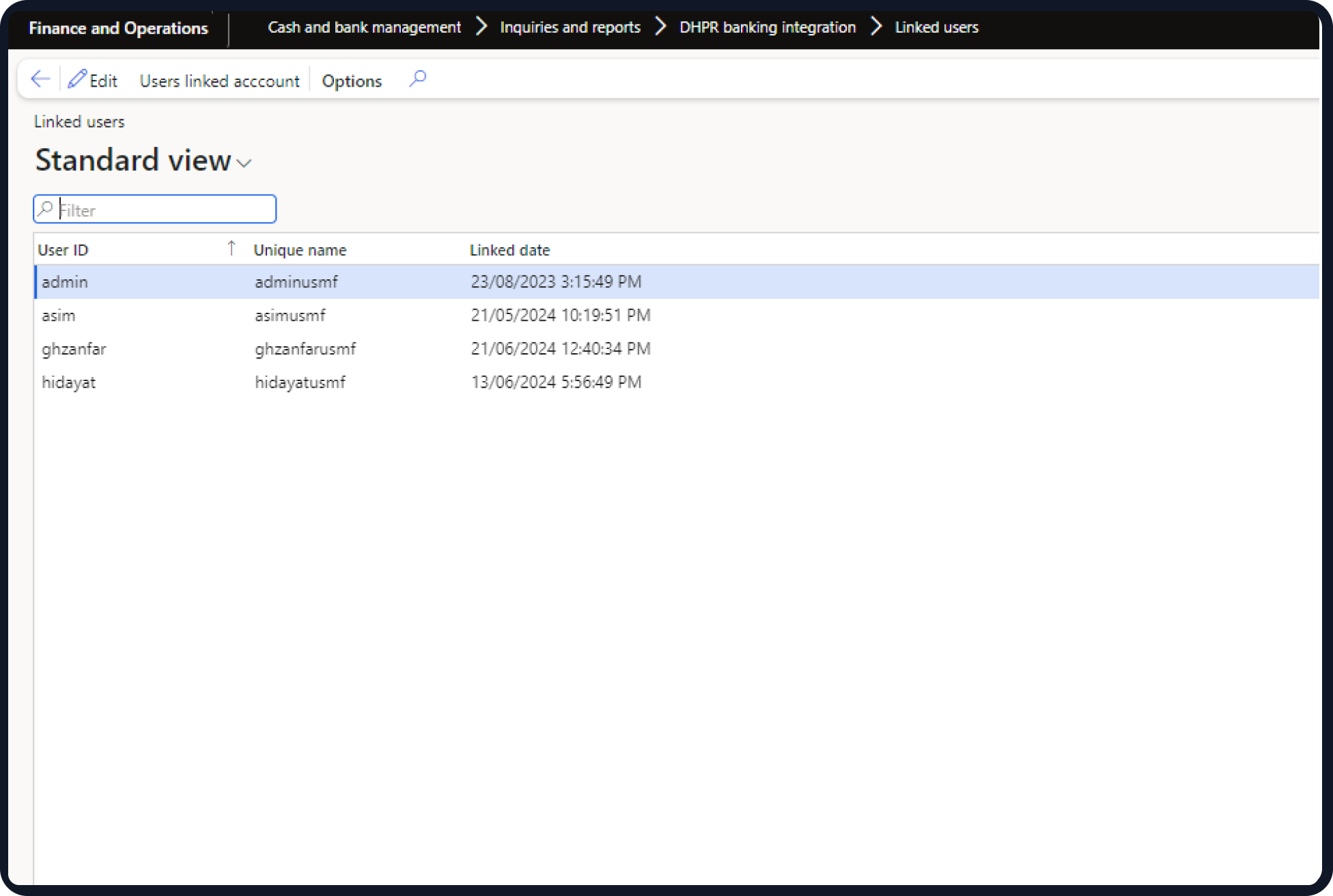Click the User ID sort arrow

[231, 248]
